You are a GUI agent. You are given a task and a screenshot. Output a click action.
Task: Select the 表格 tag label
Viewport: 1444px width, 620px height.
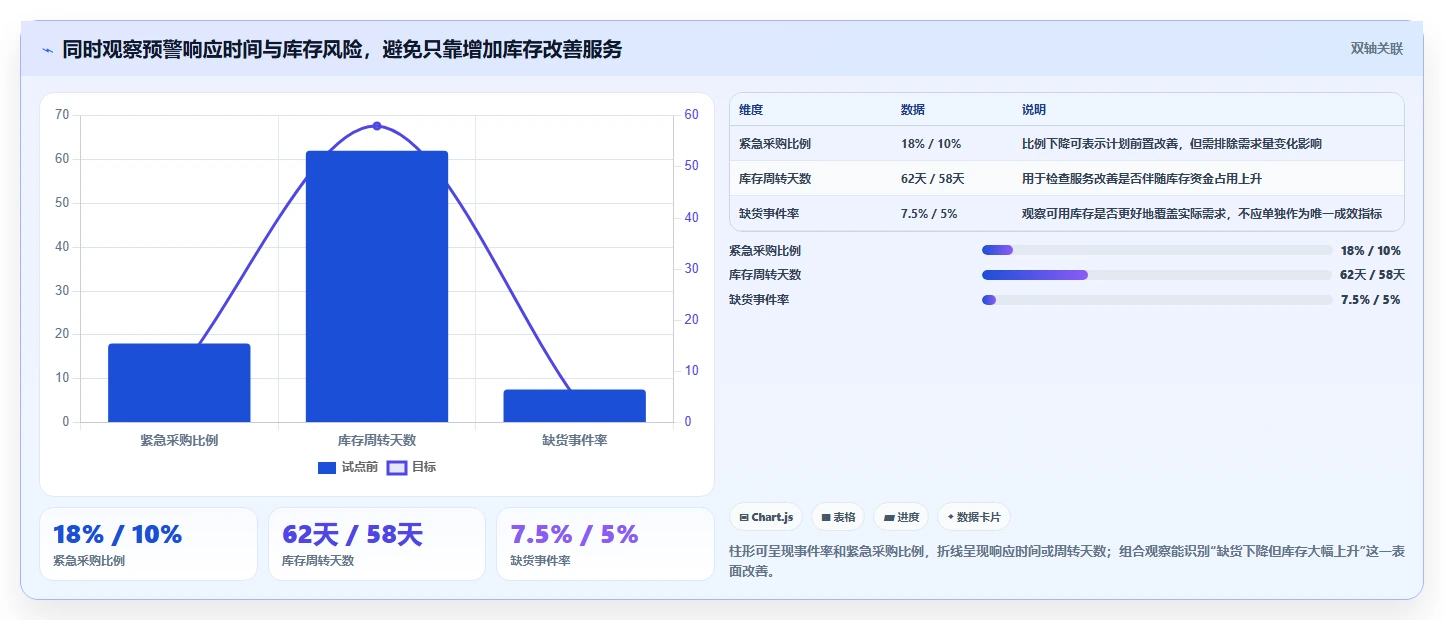[x=844, y=518]
